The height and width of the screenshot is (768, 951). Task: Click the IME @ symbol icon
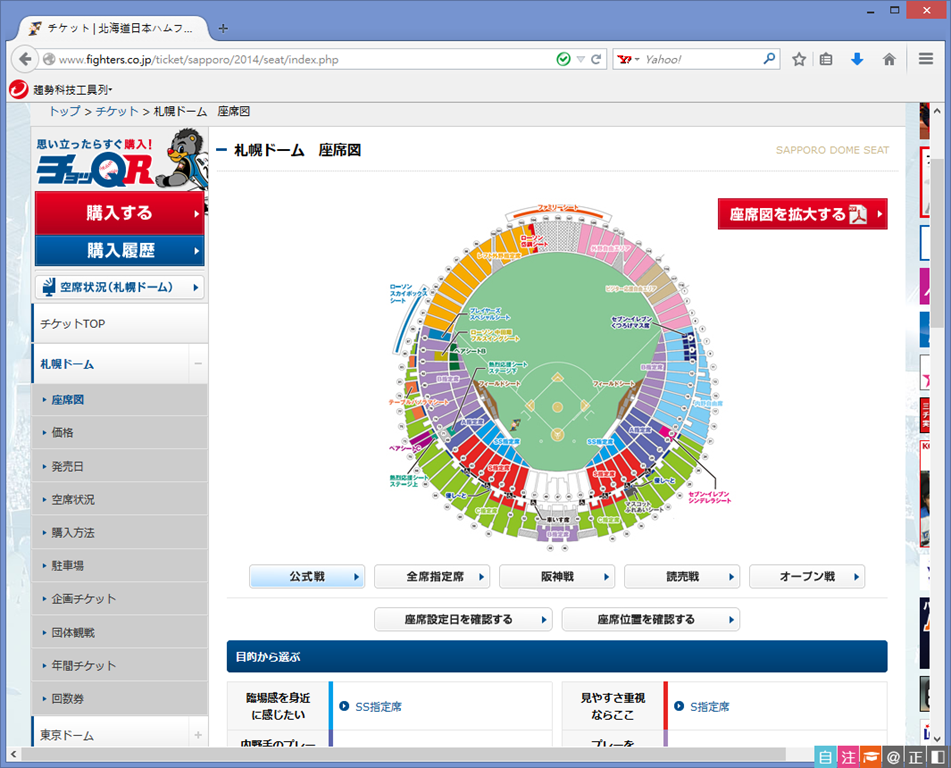click(893, 756)
